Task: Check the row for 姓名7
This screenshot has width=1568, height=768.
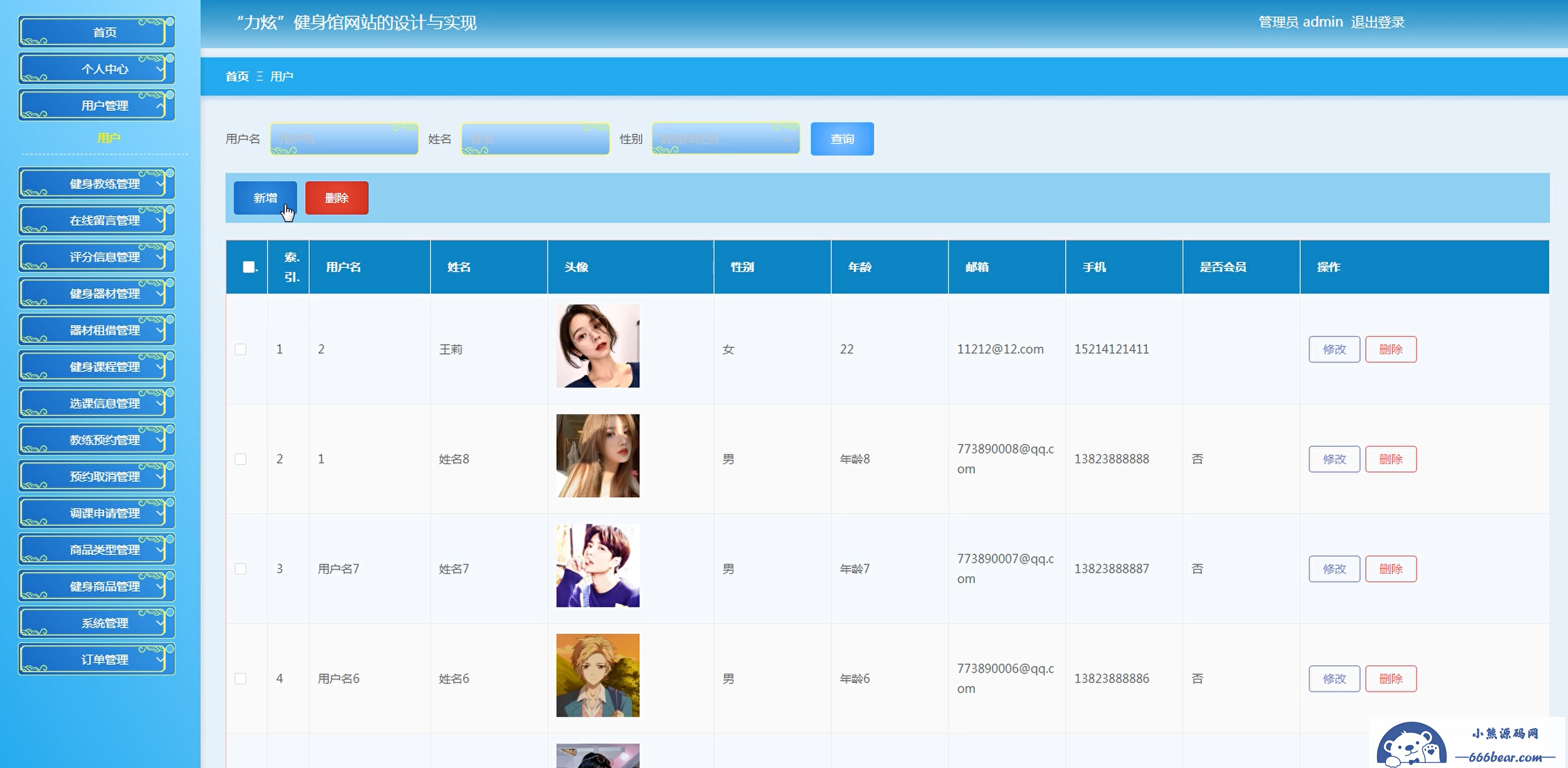Action: point(241,568)
